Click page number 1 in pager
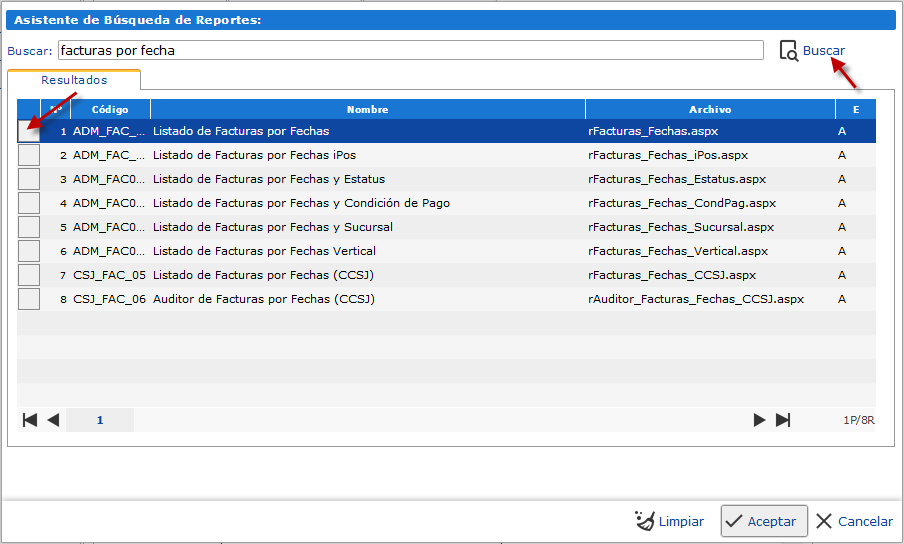The image size is (904, 544). (100, 420)
